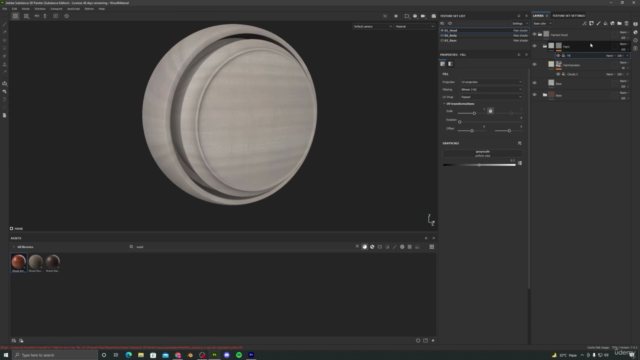This screenshot has height=360, width=640.
Task: Open the Mode menu
Action: tap(26, 9)
